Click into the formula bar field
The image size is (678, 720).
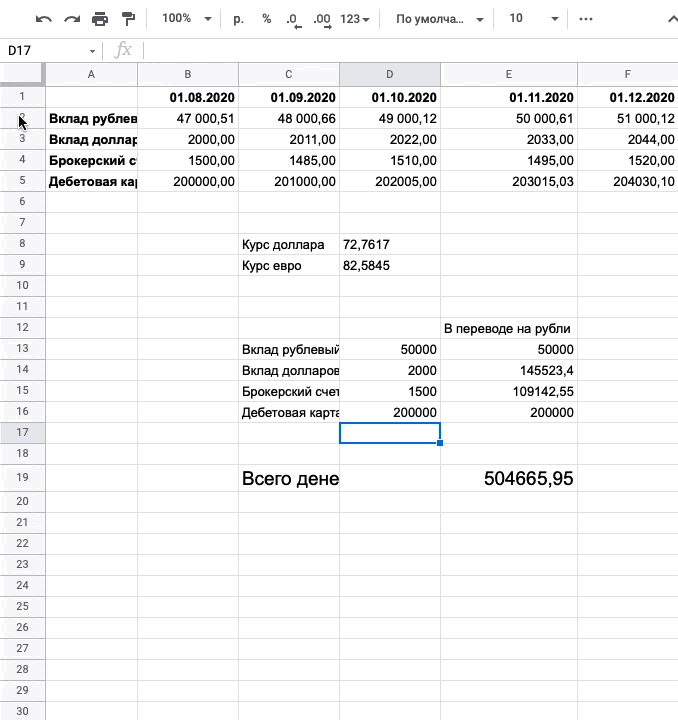411,51
